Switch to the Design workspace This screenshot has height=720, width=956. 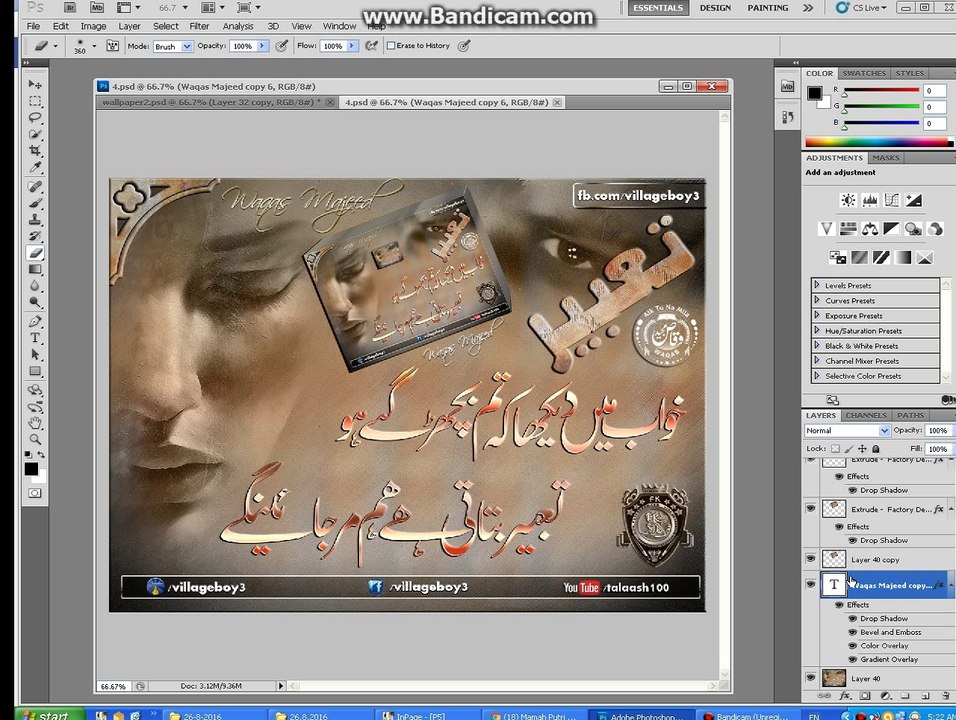pos(715,8)
